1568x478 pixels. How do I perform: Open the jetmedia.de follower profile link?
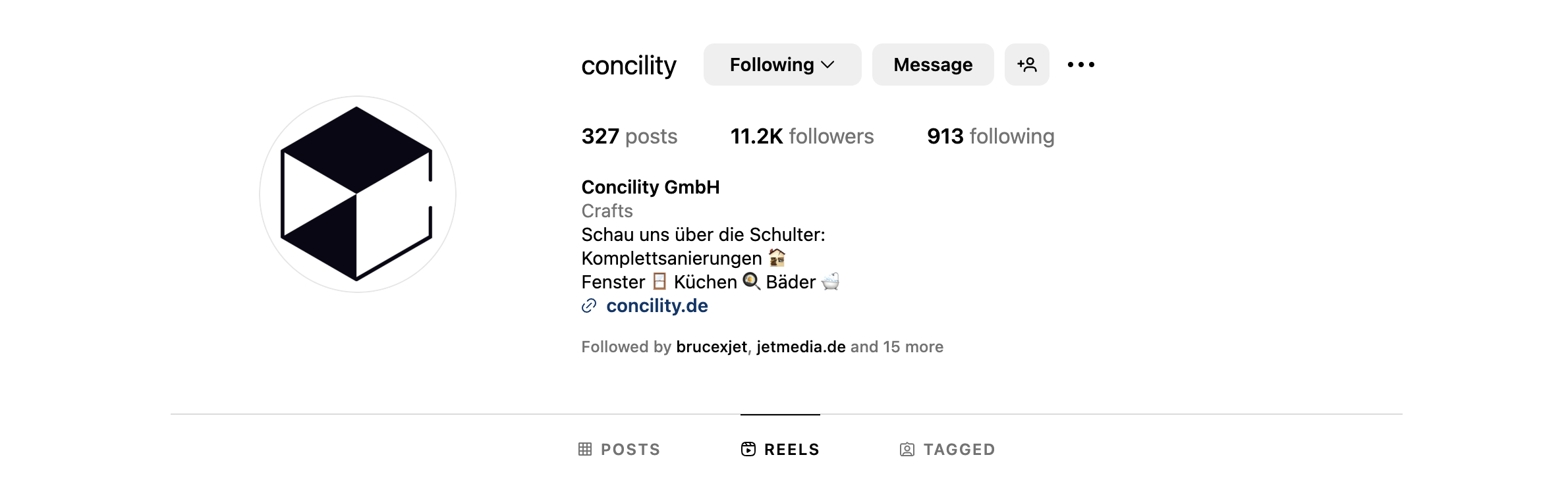click(801, 347)
